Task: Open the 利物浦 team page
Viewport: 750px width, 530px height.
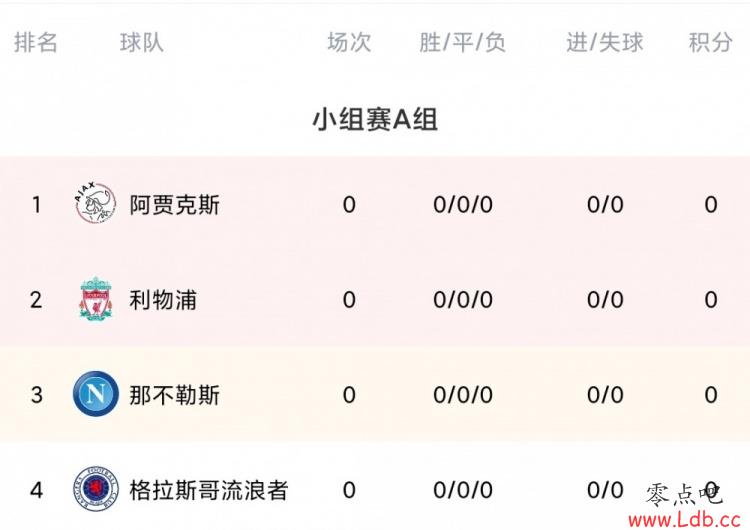Action: coord(163,300)
